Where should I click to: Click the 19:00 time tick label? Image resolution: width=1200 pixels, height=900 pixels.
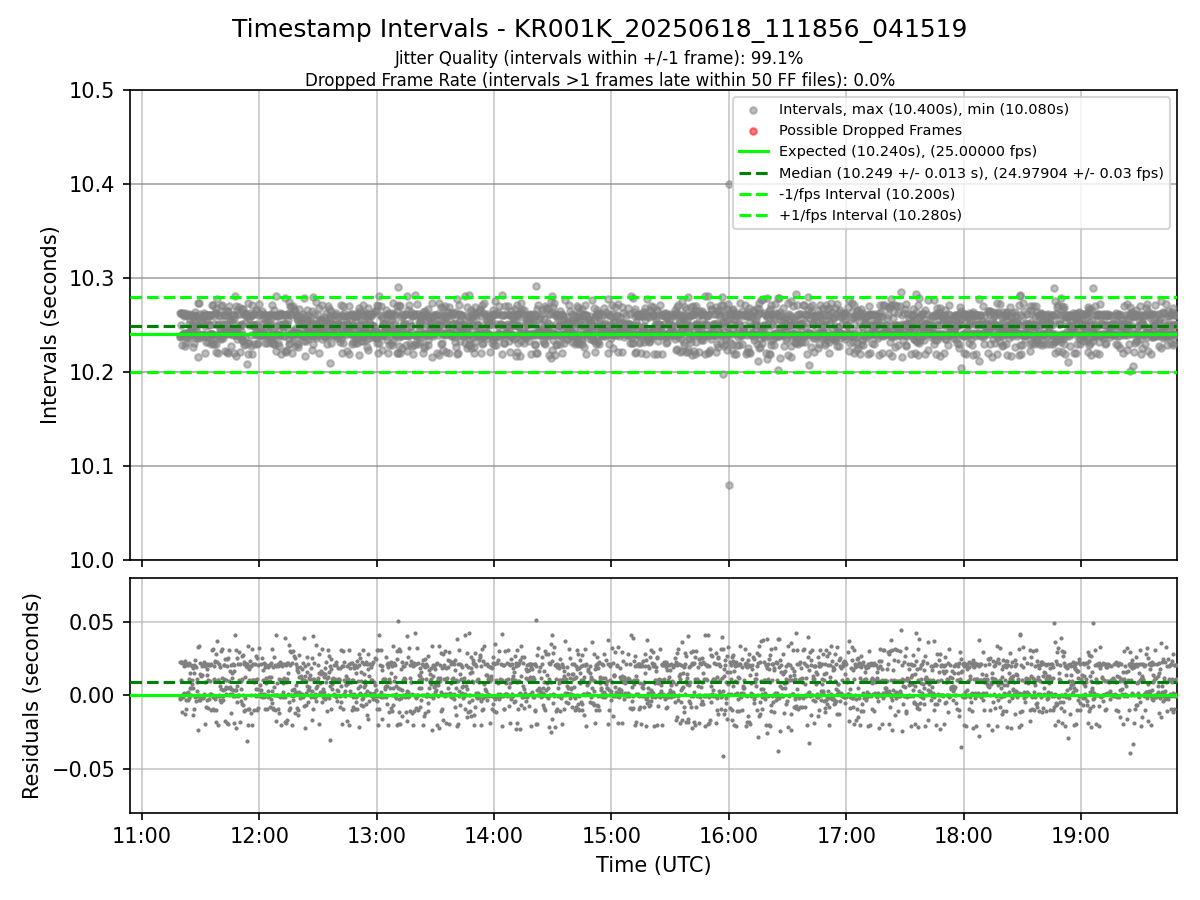pyautogui.click(x=1081, y=834)
